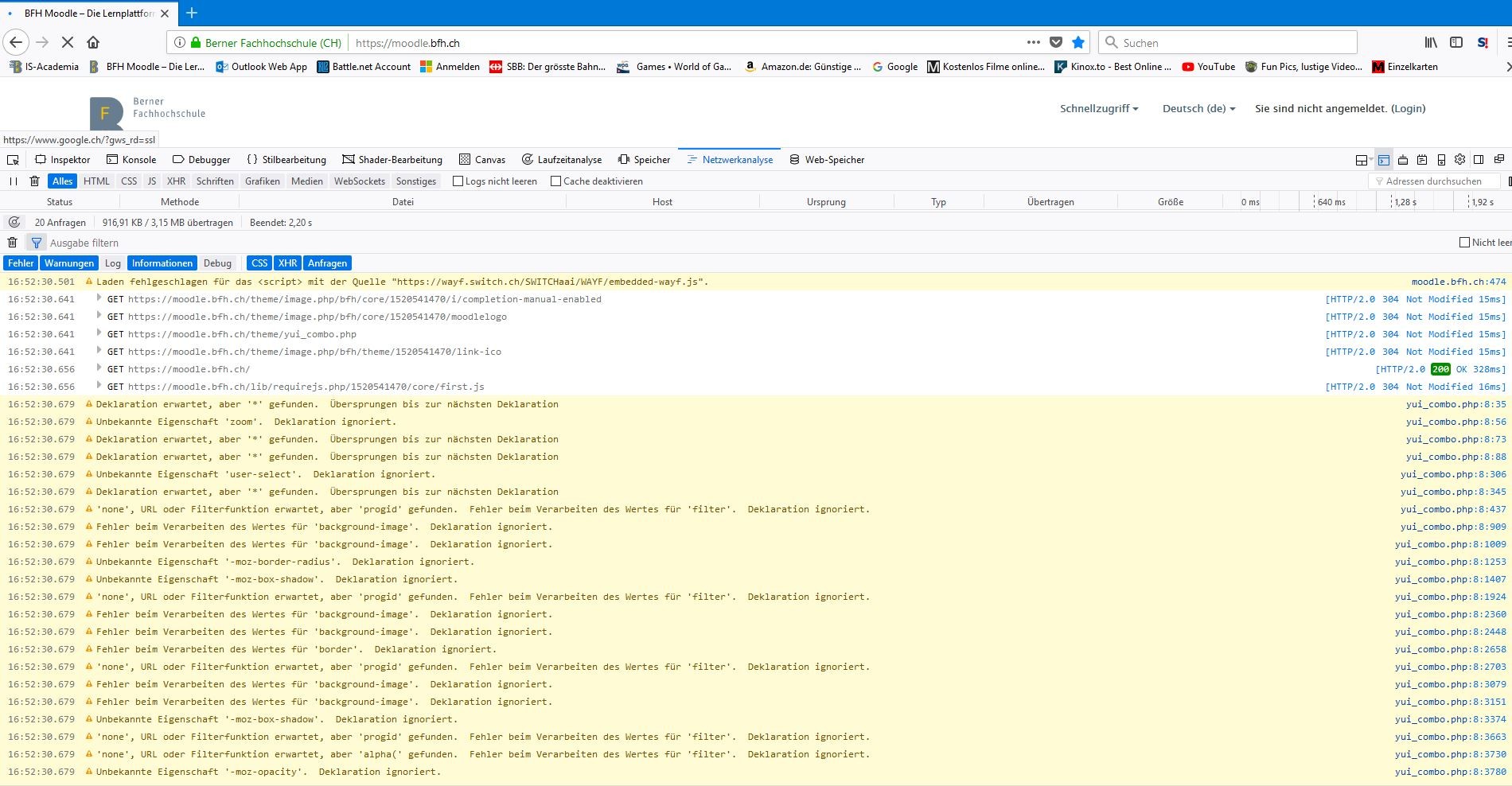Switch to the Debugger tab

[201, 160]
